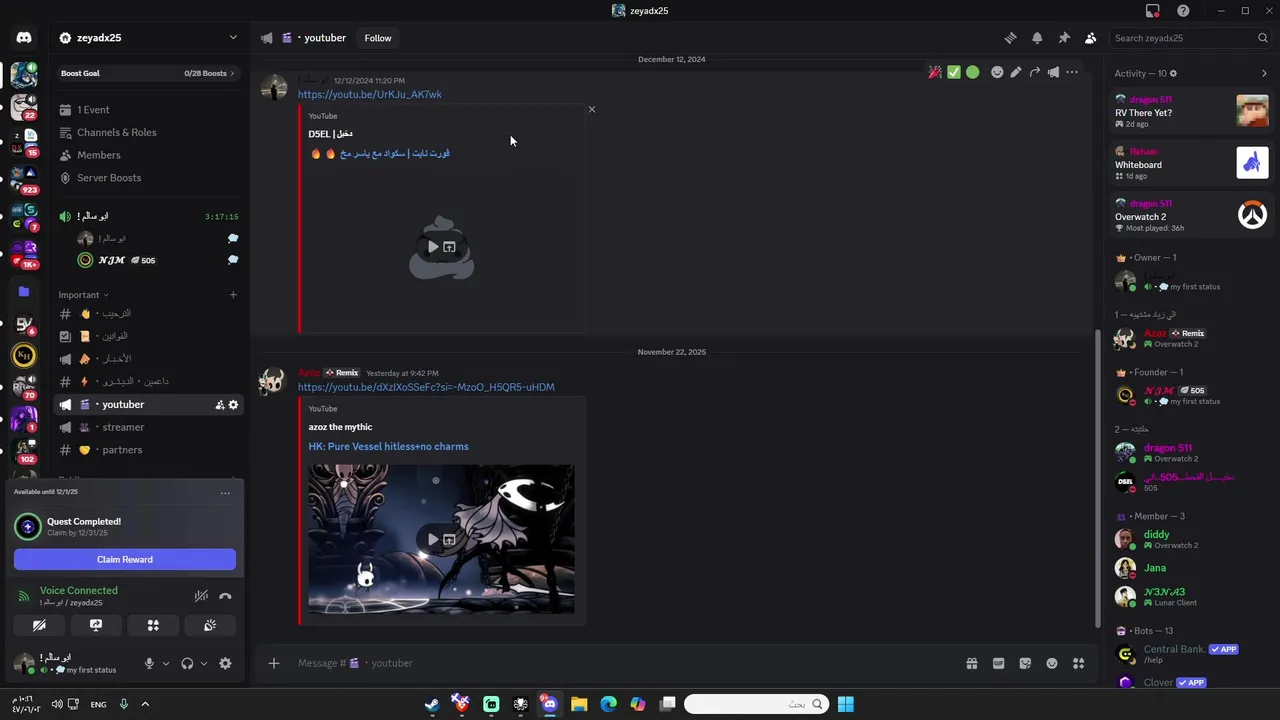Open the youtu.be/UrKJu_AK7wk link
This screenshot has width=1280, height=720.
tap(370, 95)
